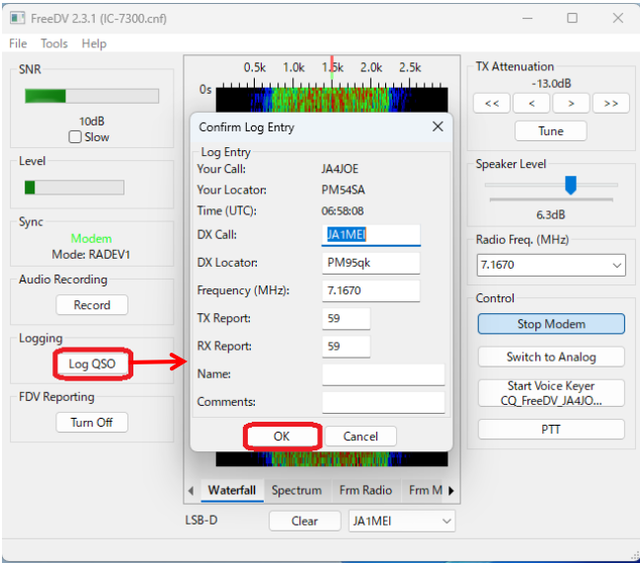Close the Confirm Log Entry dialog

(x=438, y=127)
